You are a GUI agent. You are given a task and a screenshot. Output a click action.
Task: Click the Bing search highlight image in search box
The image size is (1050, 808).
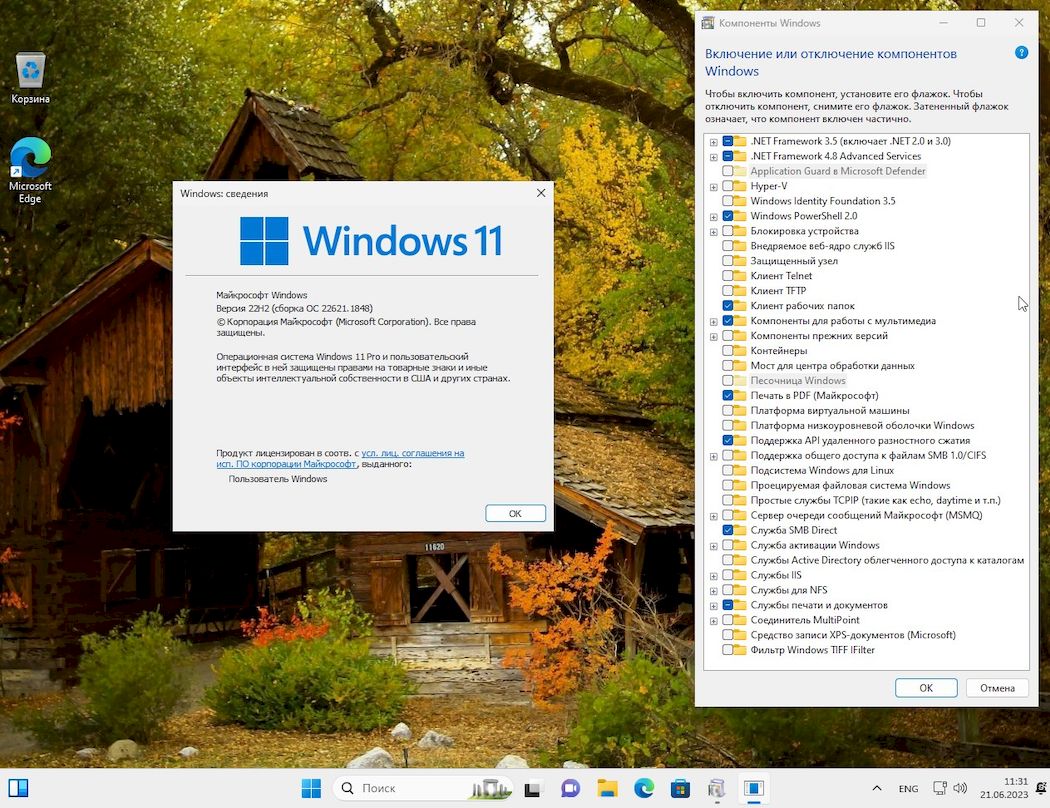(x=491, y=789)
